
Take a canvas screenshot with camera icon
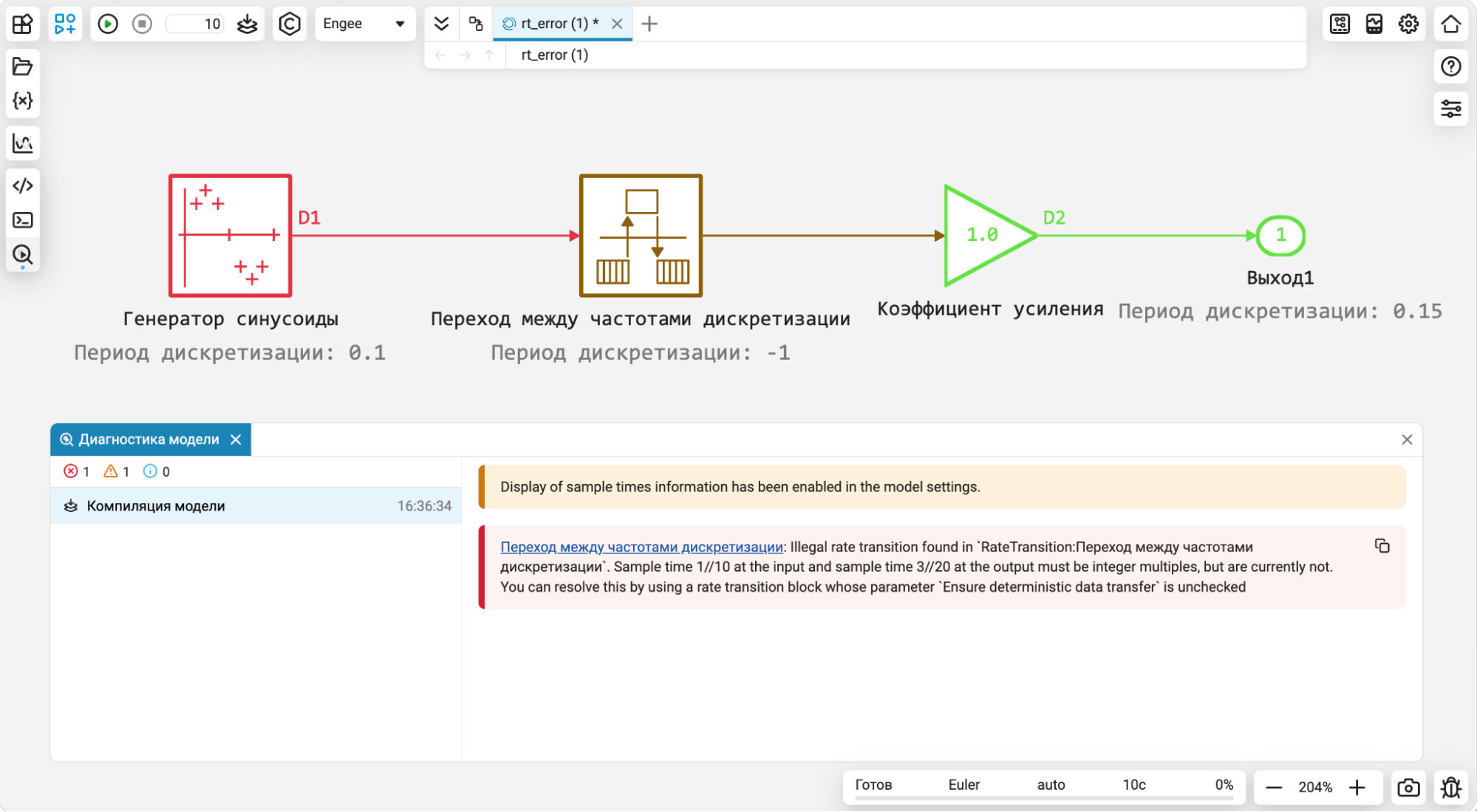click(1408, 788)
